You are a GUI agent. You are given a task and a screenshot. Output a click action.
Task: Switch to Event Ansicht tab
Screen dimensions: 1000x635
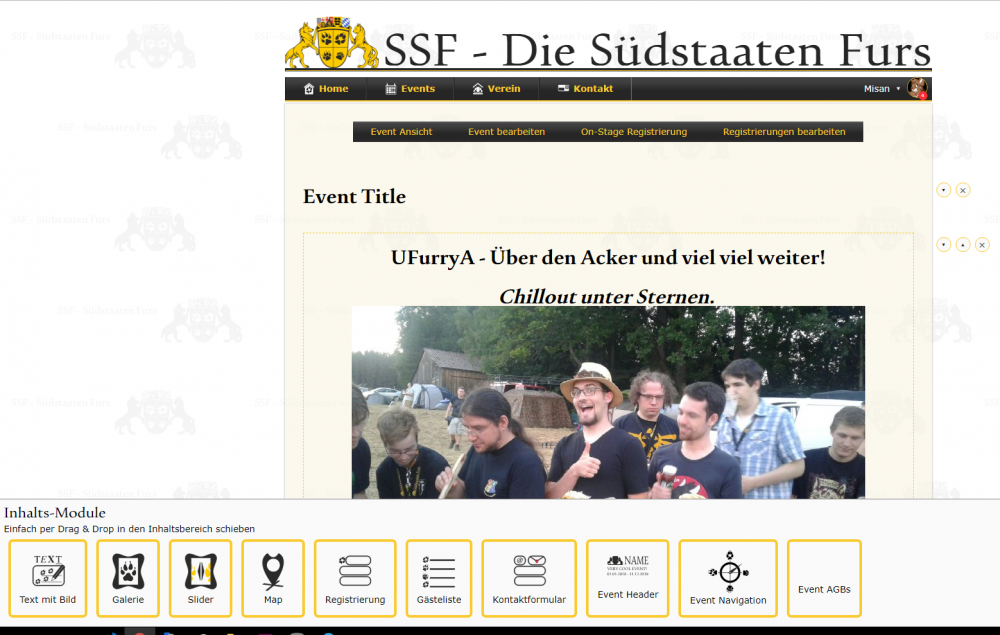coord(401,132)
